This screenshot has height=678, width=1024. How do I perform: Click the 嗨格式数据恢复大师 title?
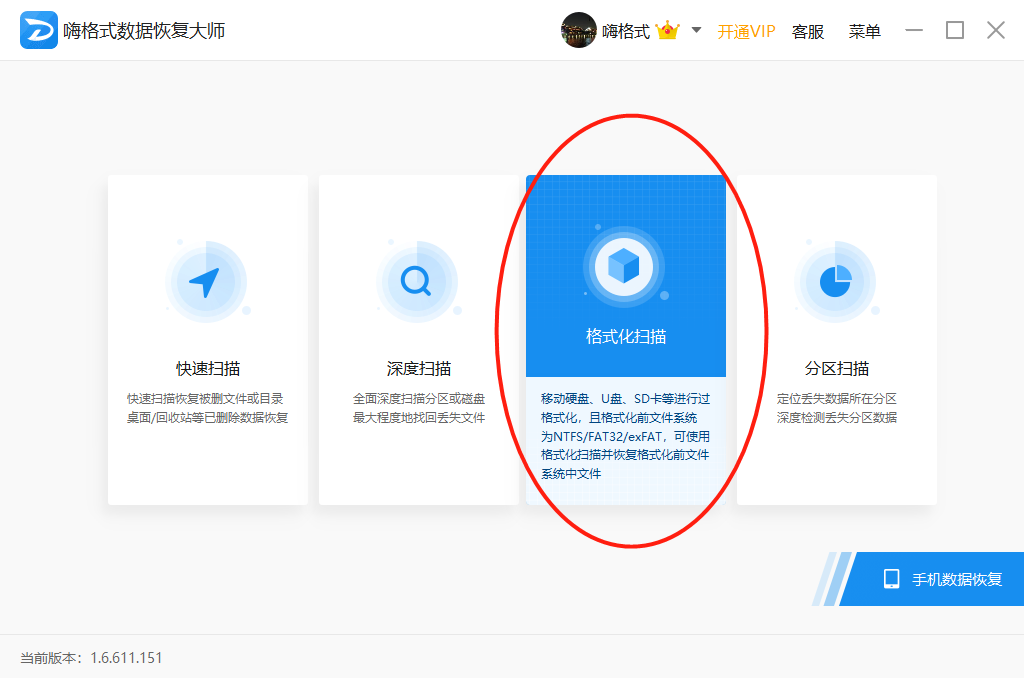tap(144, 31)
